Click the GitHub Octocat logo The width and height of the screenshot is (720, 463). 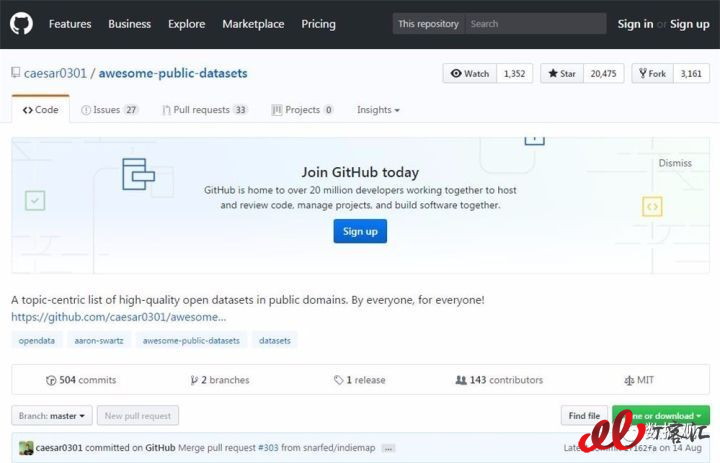tap(21, 23)
